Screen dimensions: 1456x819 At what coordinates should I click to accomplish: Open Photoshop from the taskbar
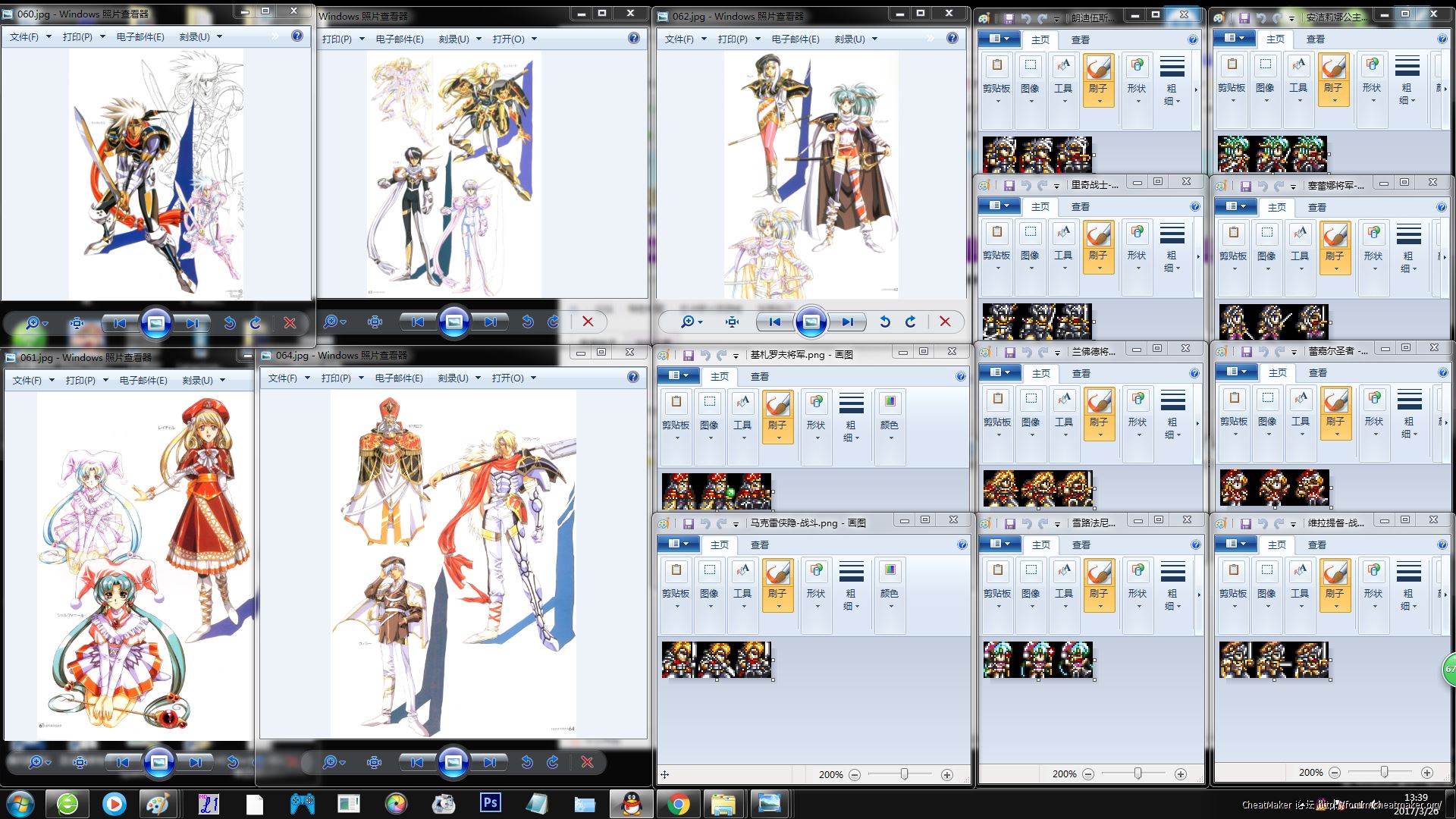[x=491, y=803]
